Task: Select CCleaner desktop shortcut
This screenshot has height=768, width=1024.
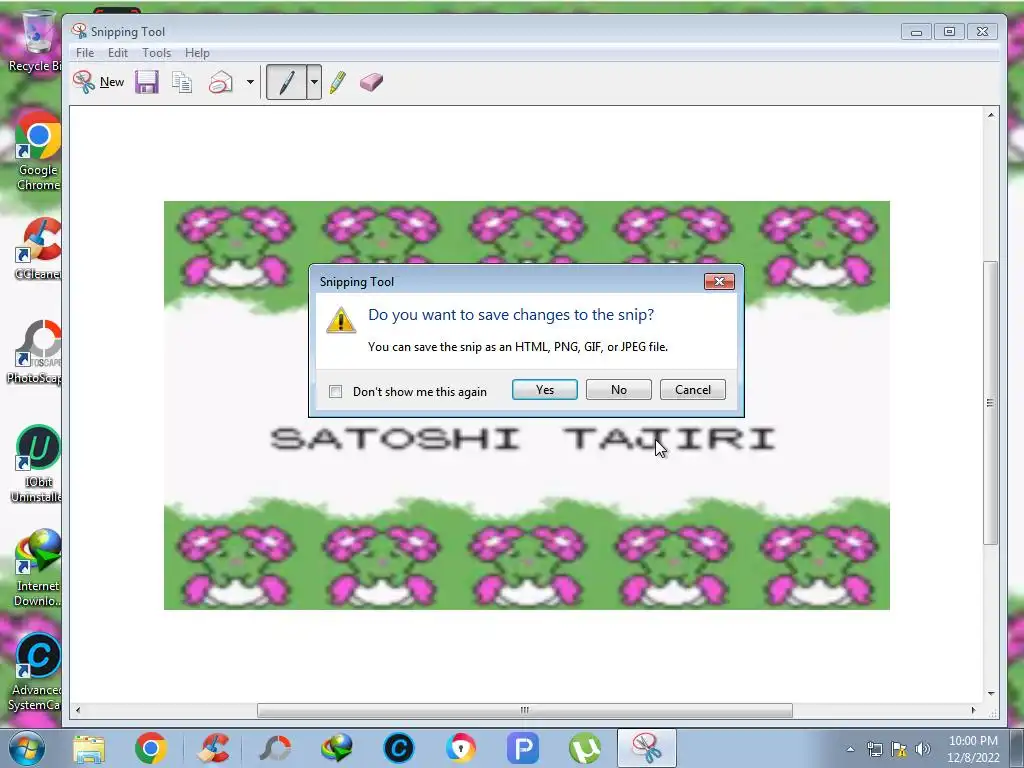Action: 38,249
